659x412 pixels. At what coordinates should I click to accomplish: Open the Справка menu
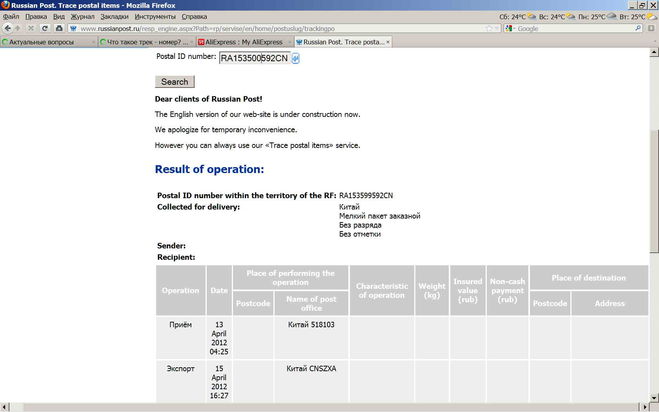(x=194, y=17)
